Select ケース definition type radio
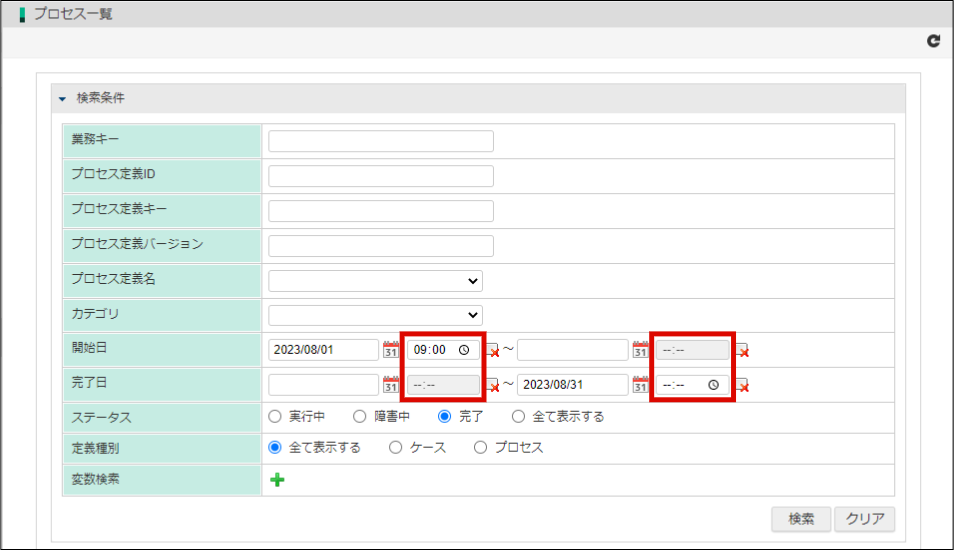954x550 pixels. coord(395,448)
